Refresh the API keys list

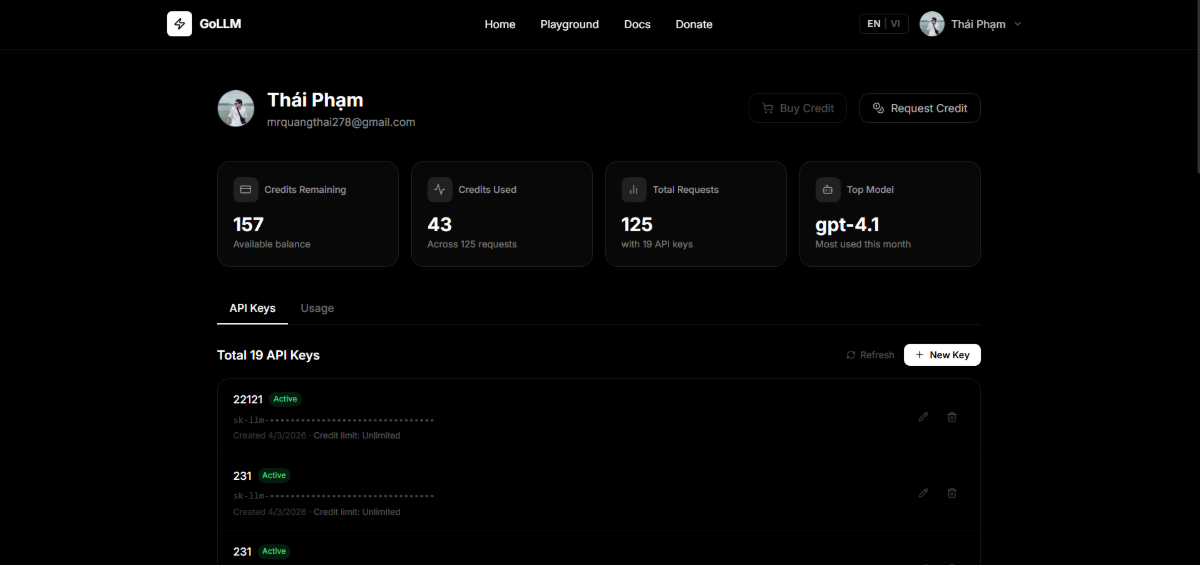click(870, 355)
